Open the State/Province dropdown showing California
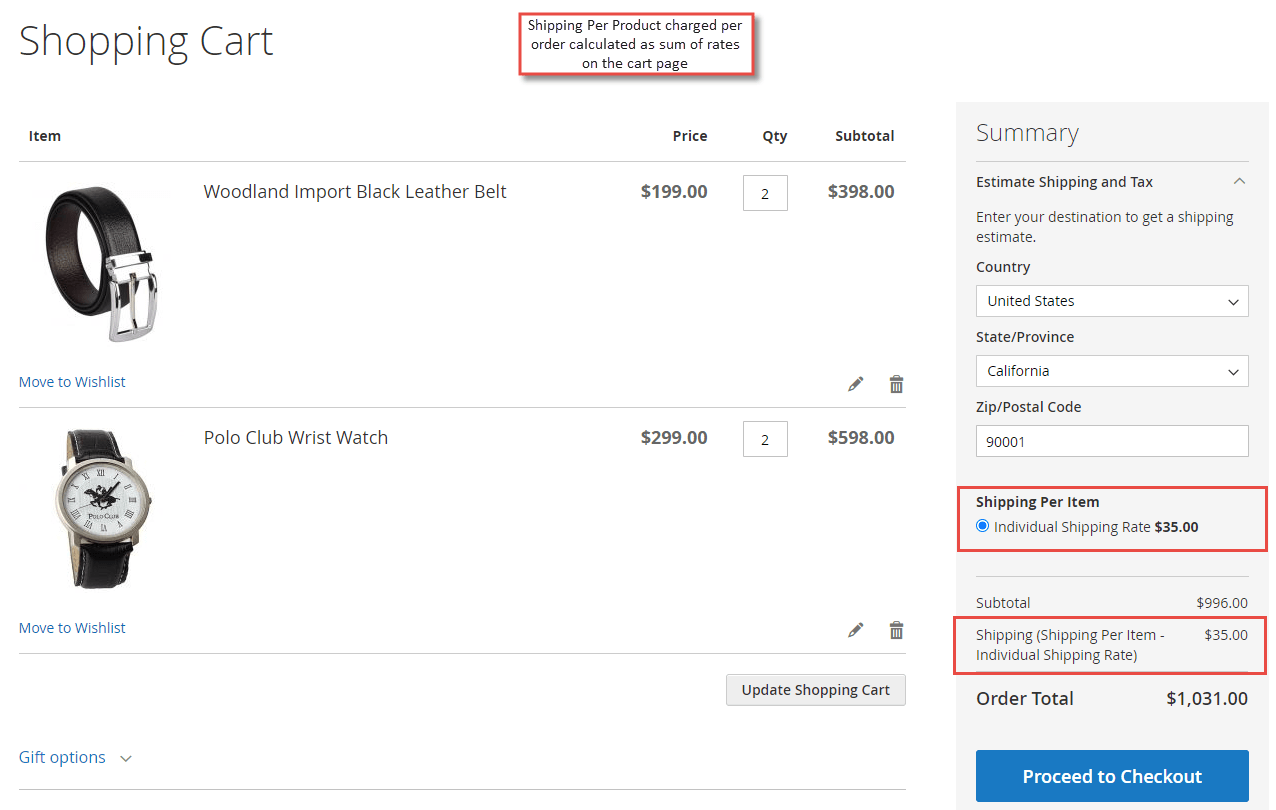Image resolution: width=1276 pixels, height=810 pixels. click(x=1112, y=371)
